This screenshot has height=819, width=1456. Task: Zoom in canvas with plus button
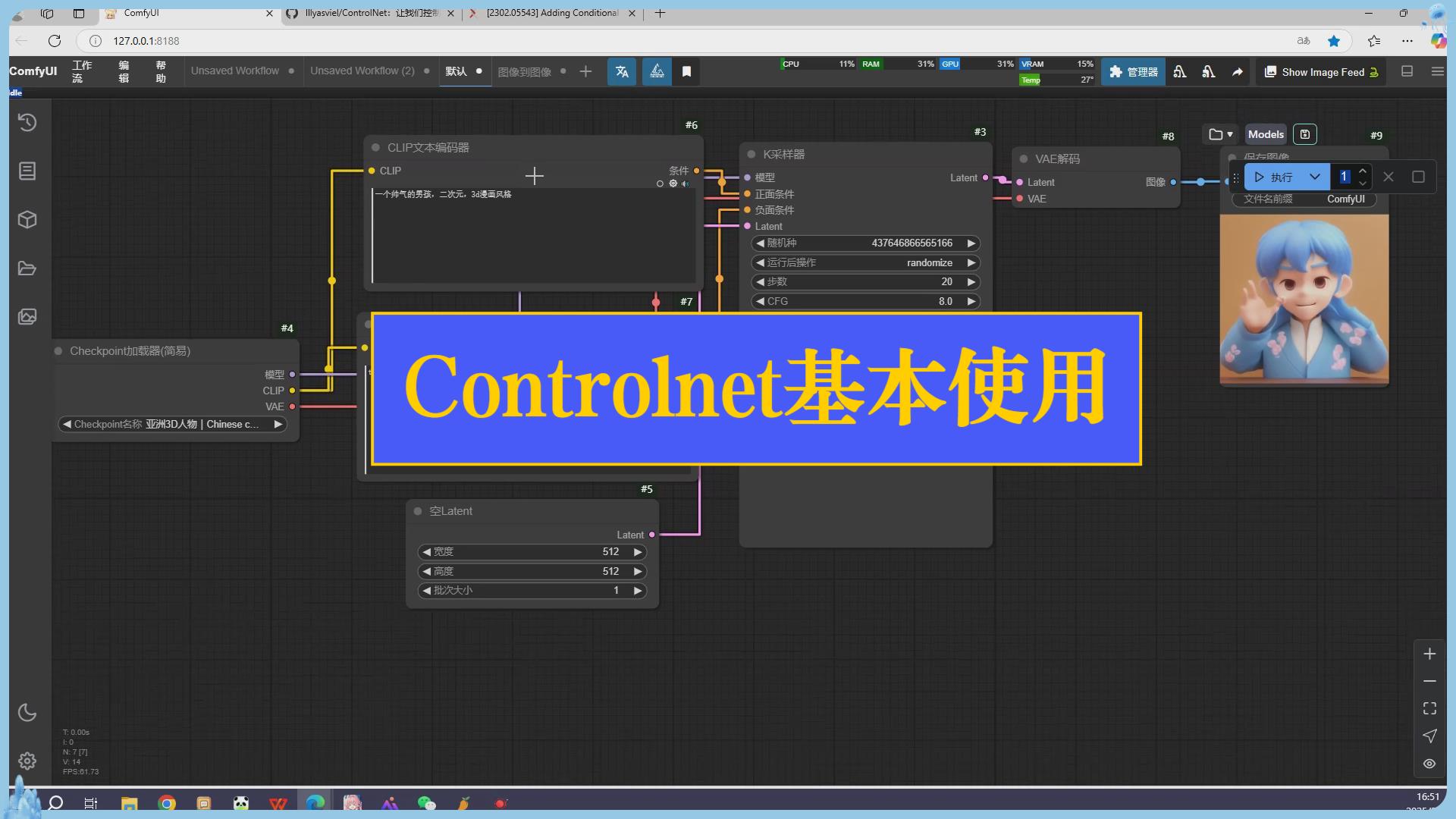(x=1429, y=654)
